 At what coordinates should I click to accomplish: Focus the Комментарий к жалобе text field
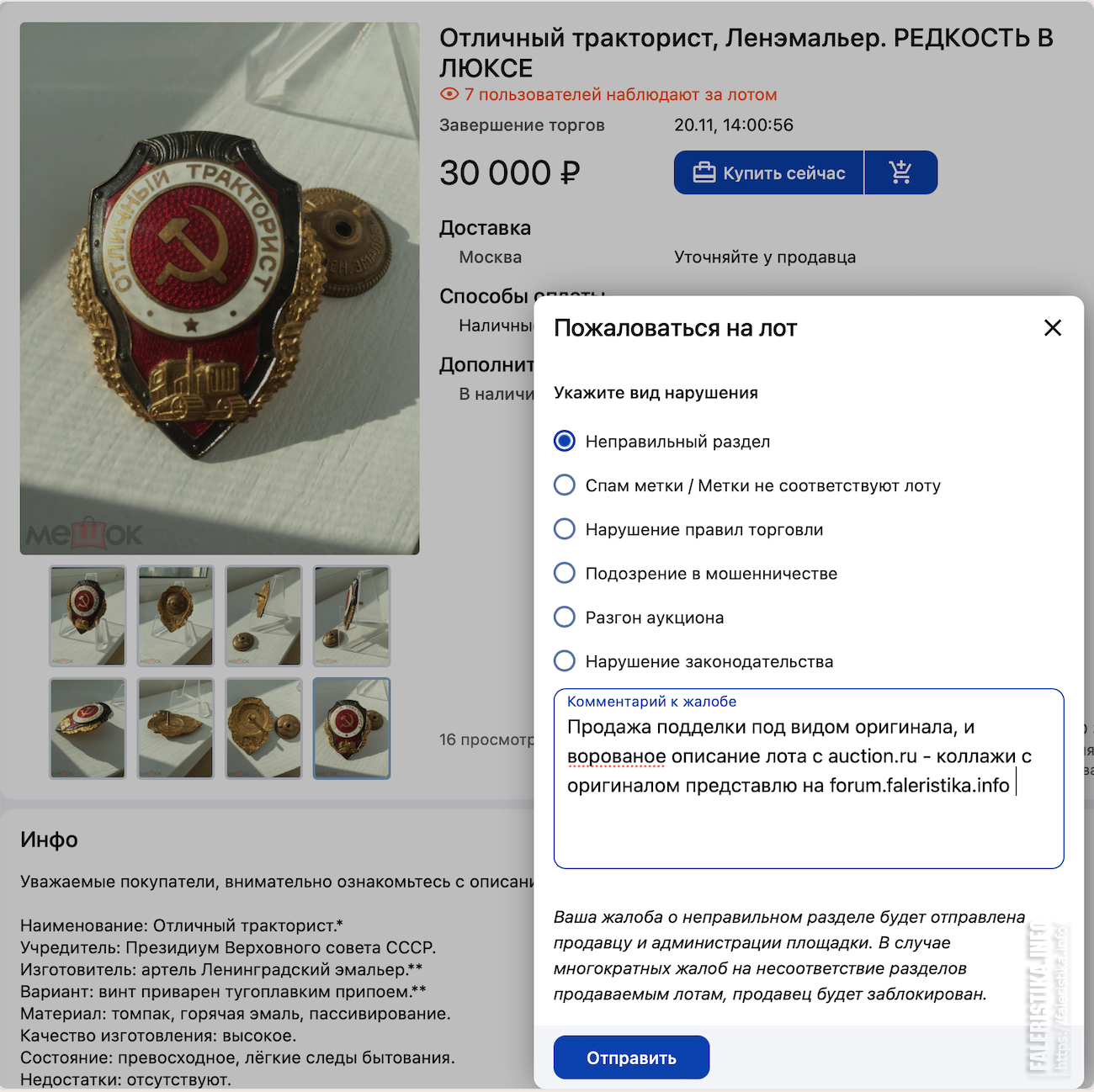(x=809, y=778)
